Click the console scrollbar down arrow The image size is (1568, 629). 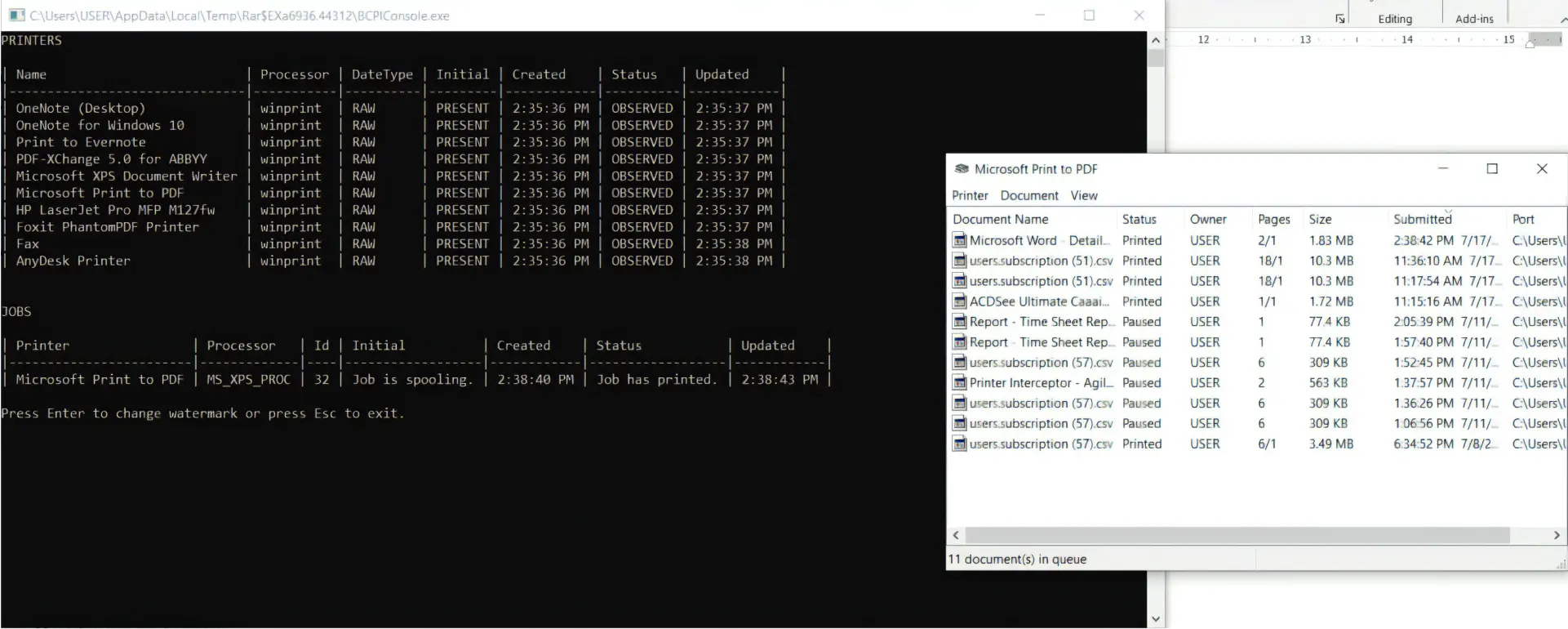click(1156, 619)
